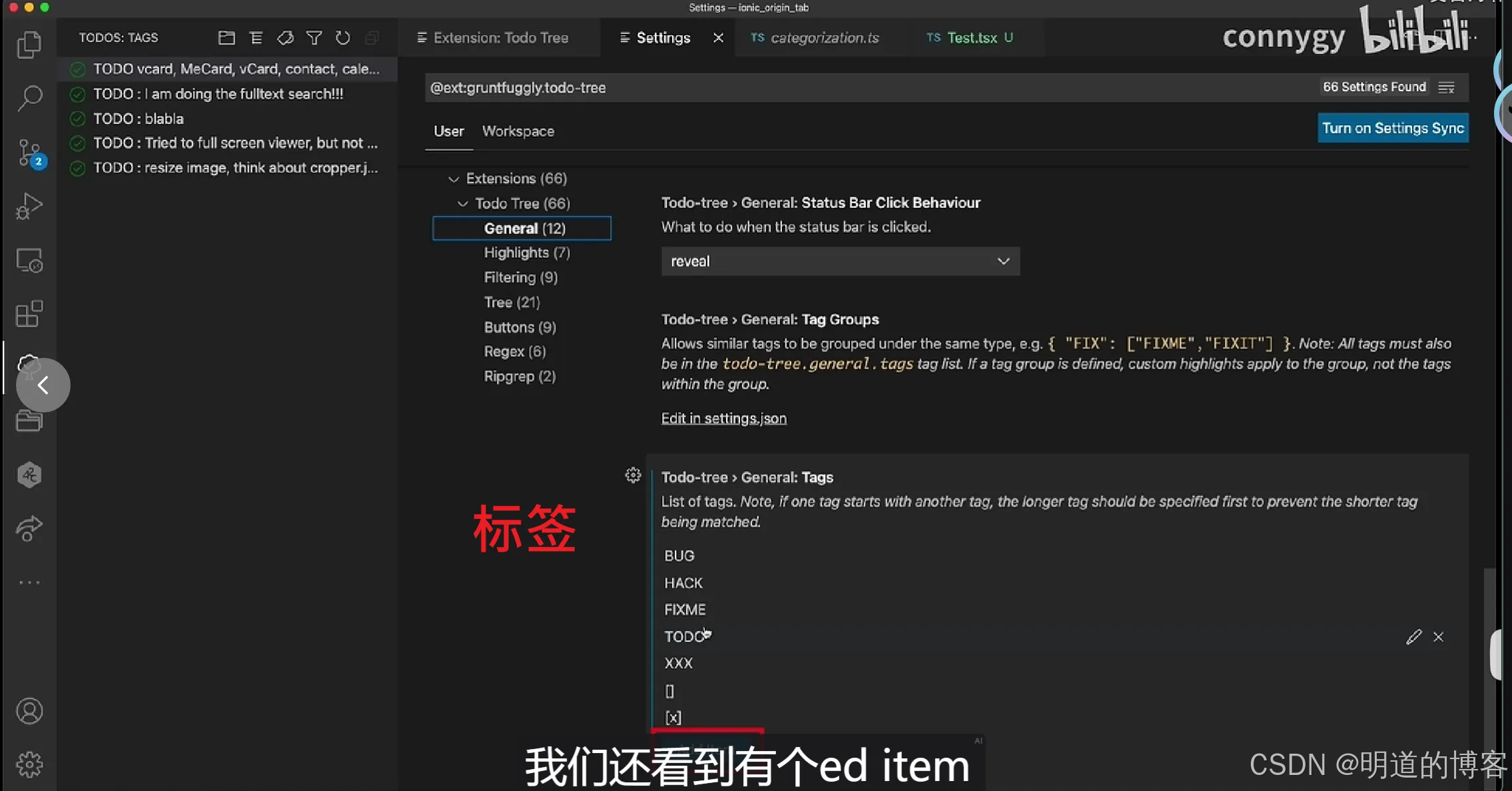
Task: Open 'TODO : Tried to full screen viewer' item
Action: [236, 143]
